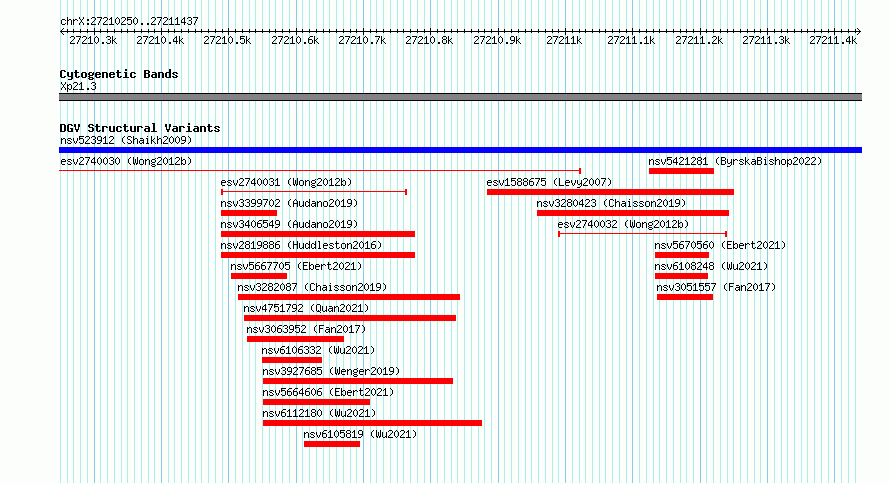
Task: Click the red bar under nsv6106332
Action: click(x=292, y=360)
